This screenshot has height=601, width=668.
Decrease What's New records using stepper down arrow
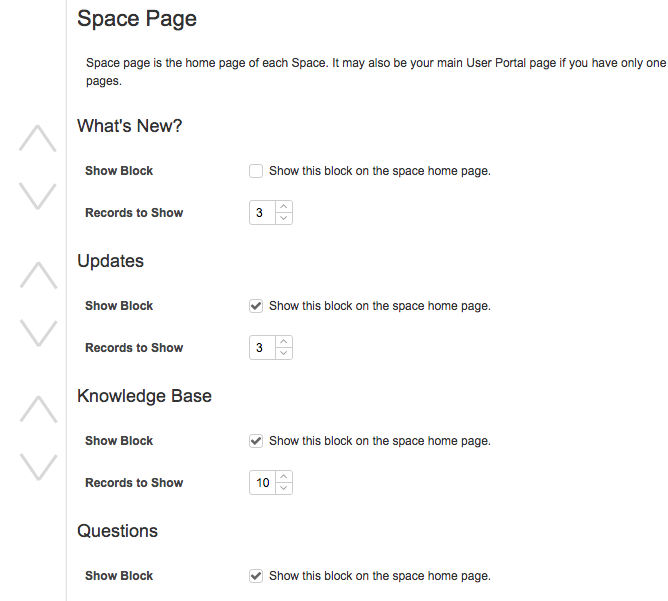pos(284,218)
